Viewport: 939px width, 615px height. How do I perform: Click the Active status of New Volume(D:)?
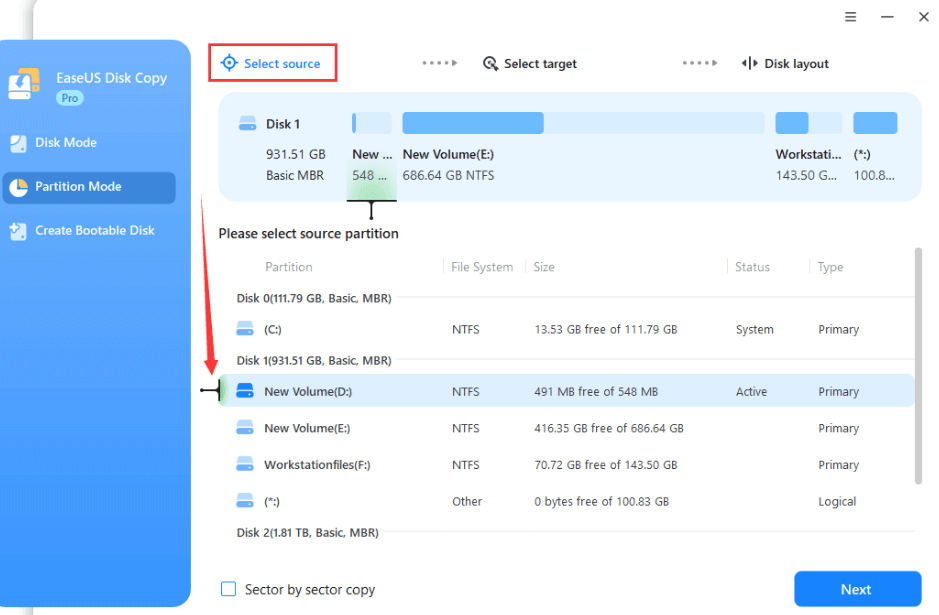click(x=751, y=392)
